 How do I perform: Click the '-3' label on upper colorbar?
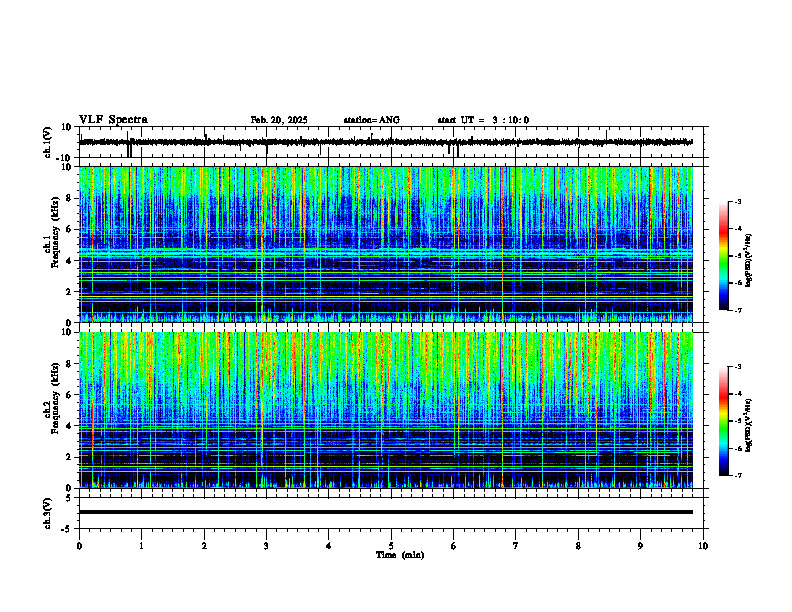coord(738,202)
